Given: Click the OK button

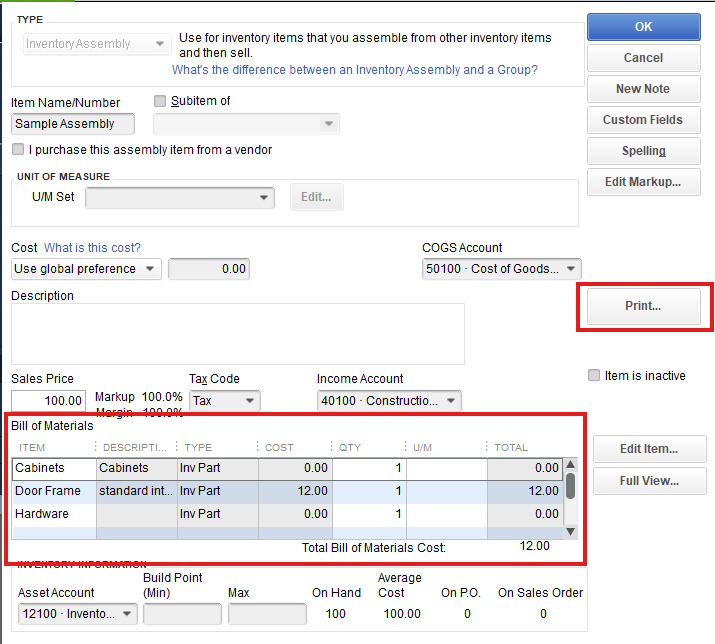Looking at the screenshot, I should pyautogui.click(x=643, y=26).
